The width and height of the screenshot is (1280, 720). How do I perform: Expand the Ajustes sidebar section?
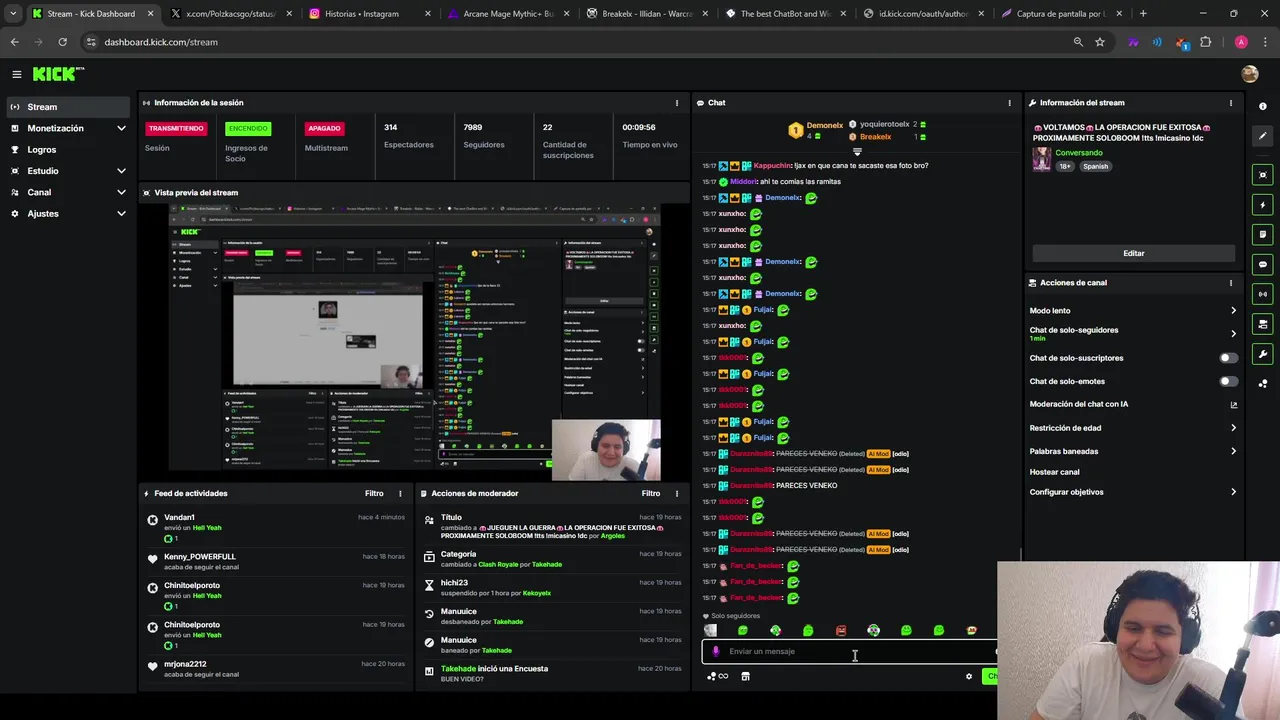(x=121, y=214)
